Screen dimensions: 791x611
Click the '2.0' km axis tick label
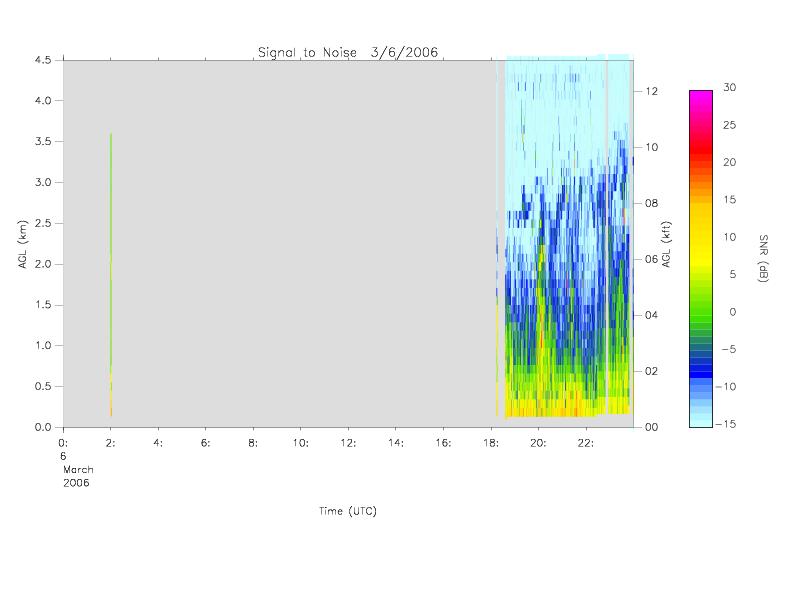43,264
